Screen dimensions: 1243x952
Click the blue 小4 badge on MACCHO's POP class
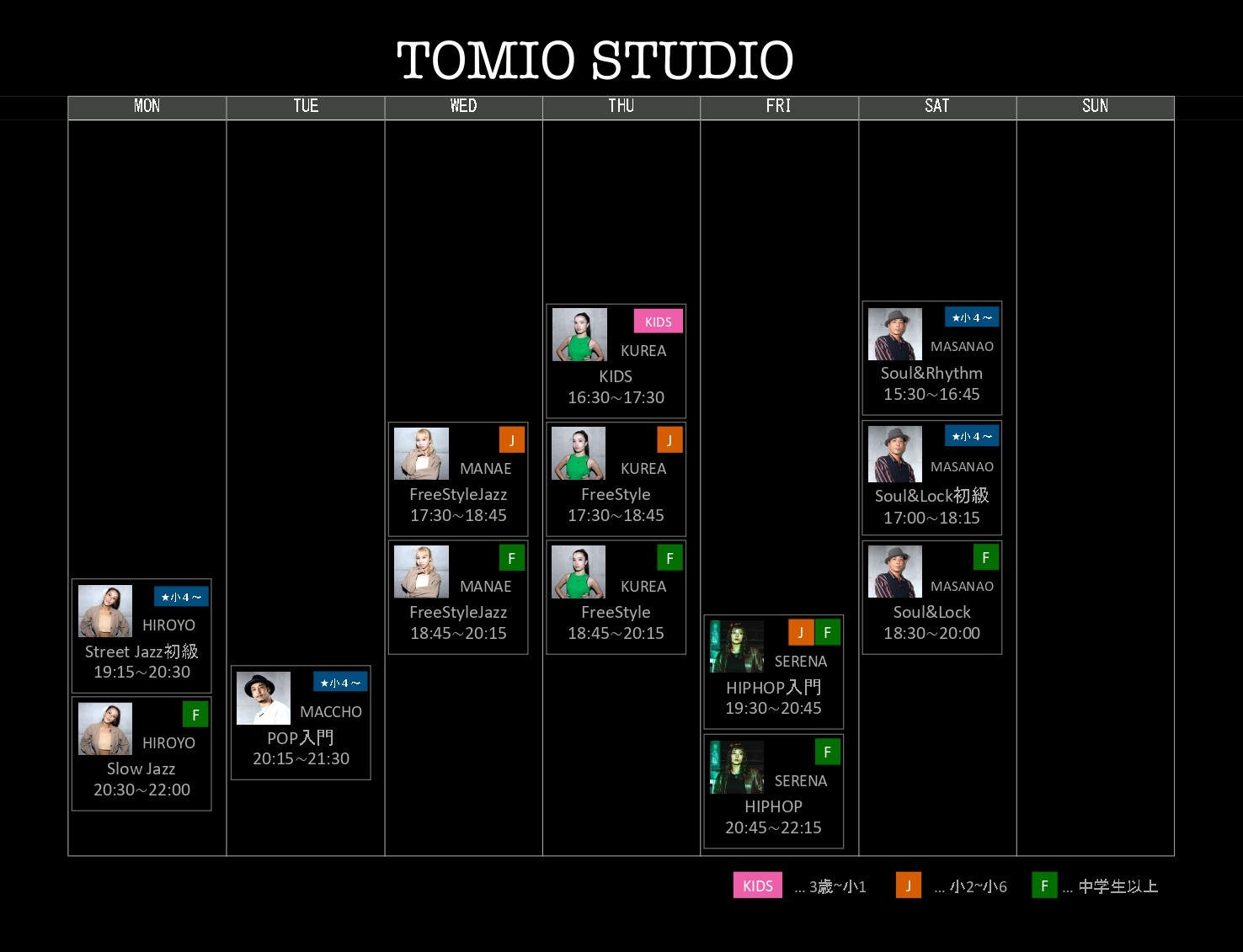click(340, 683)
